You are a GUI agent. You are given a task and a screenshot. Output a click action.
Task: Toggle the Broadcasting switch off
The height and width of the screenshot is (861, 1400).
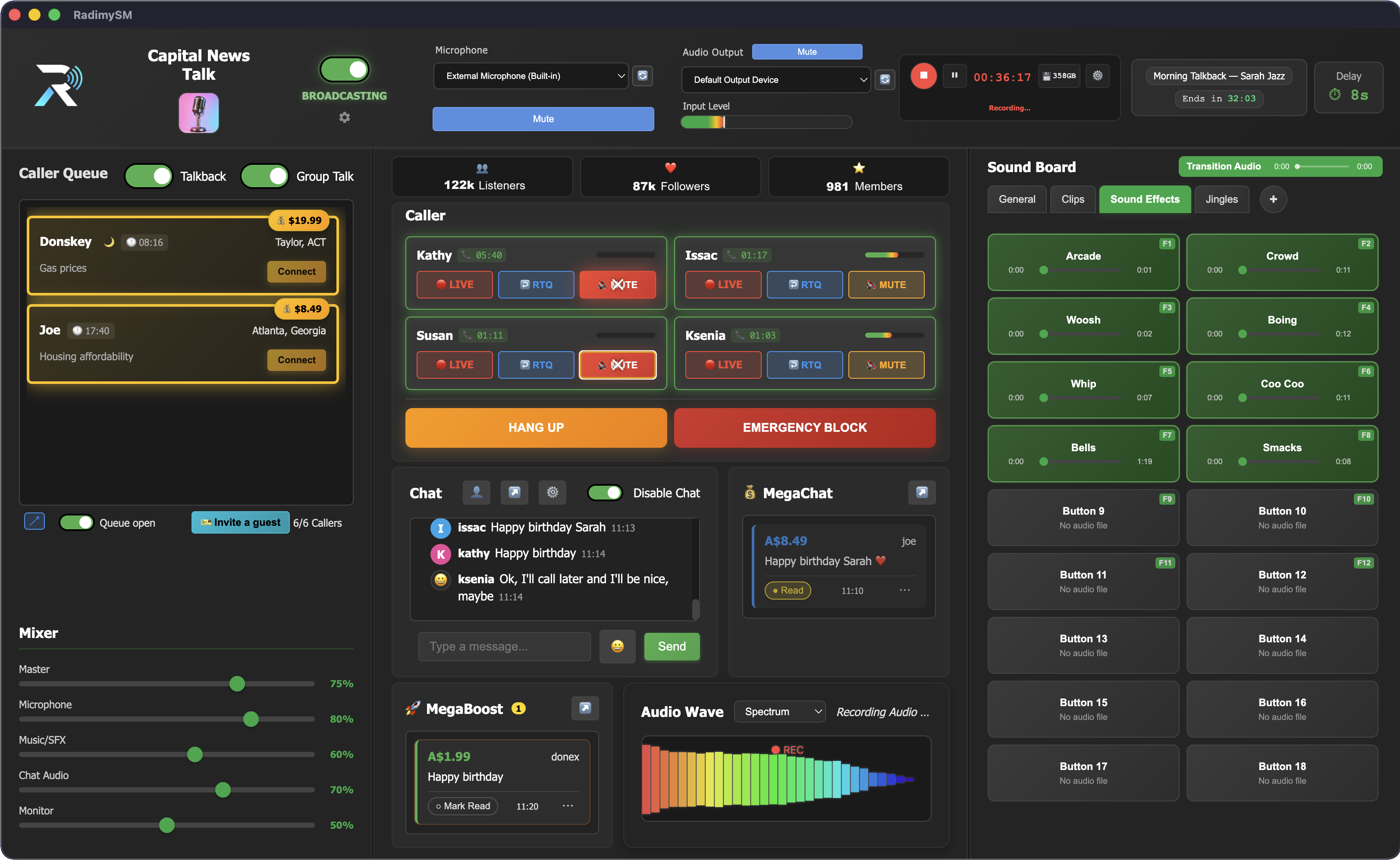(x=345, y=69)
